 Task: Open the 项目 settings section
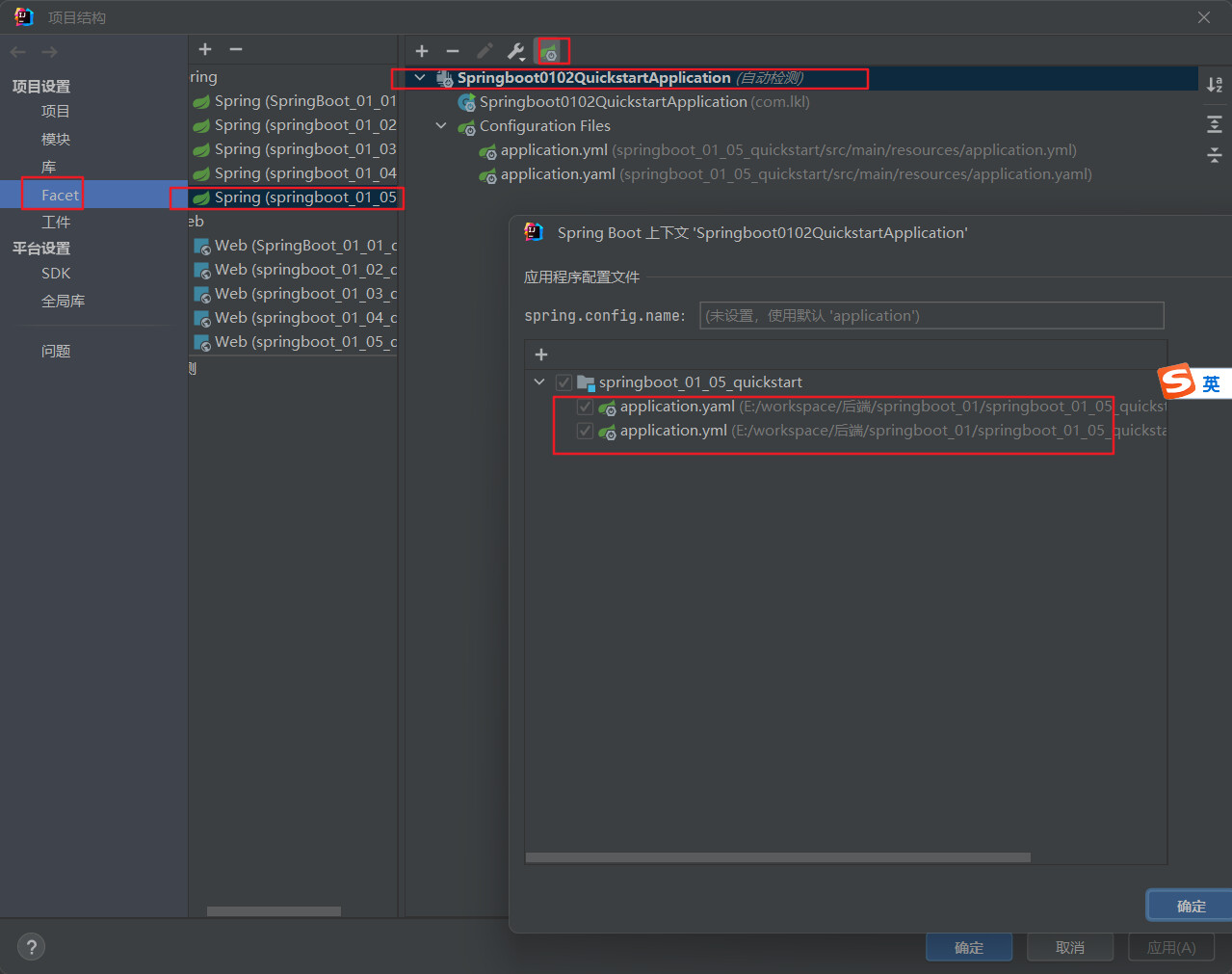(x=56, y=112)
